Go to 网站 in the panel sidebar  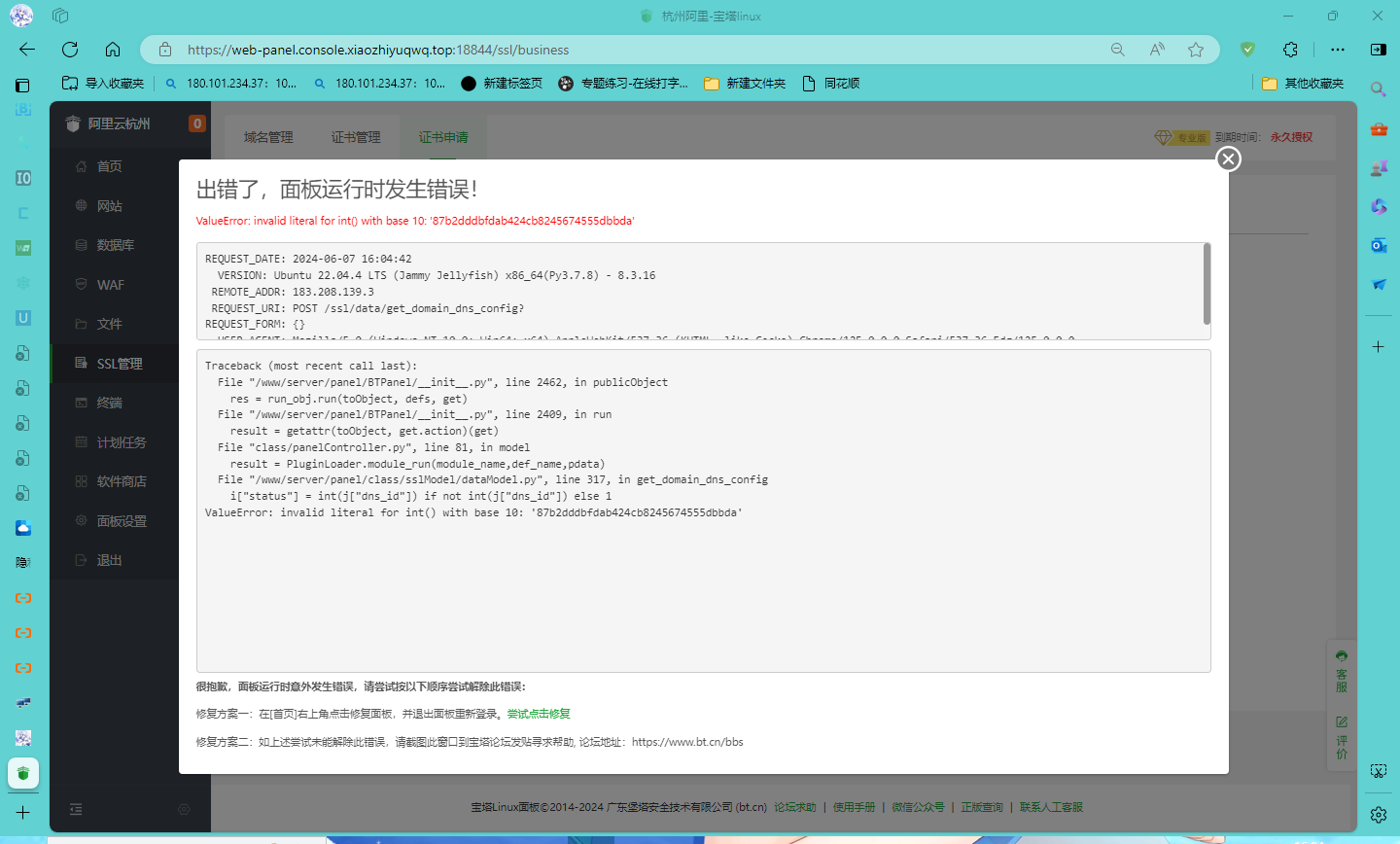tap(109, 206)
